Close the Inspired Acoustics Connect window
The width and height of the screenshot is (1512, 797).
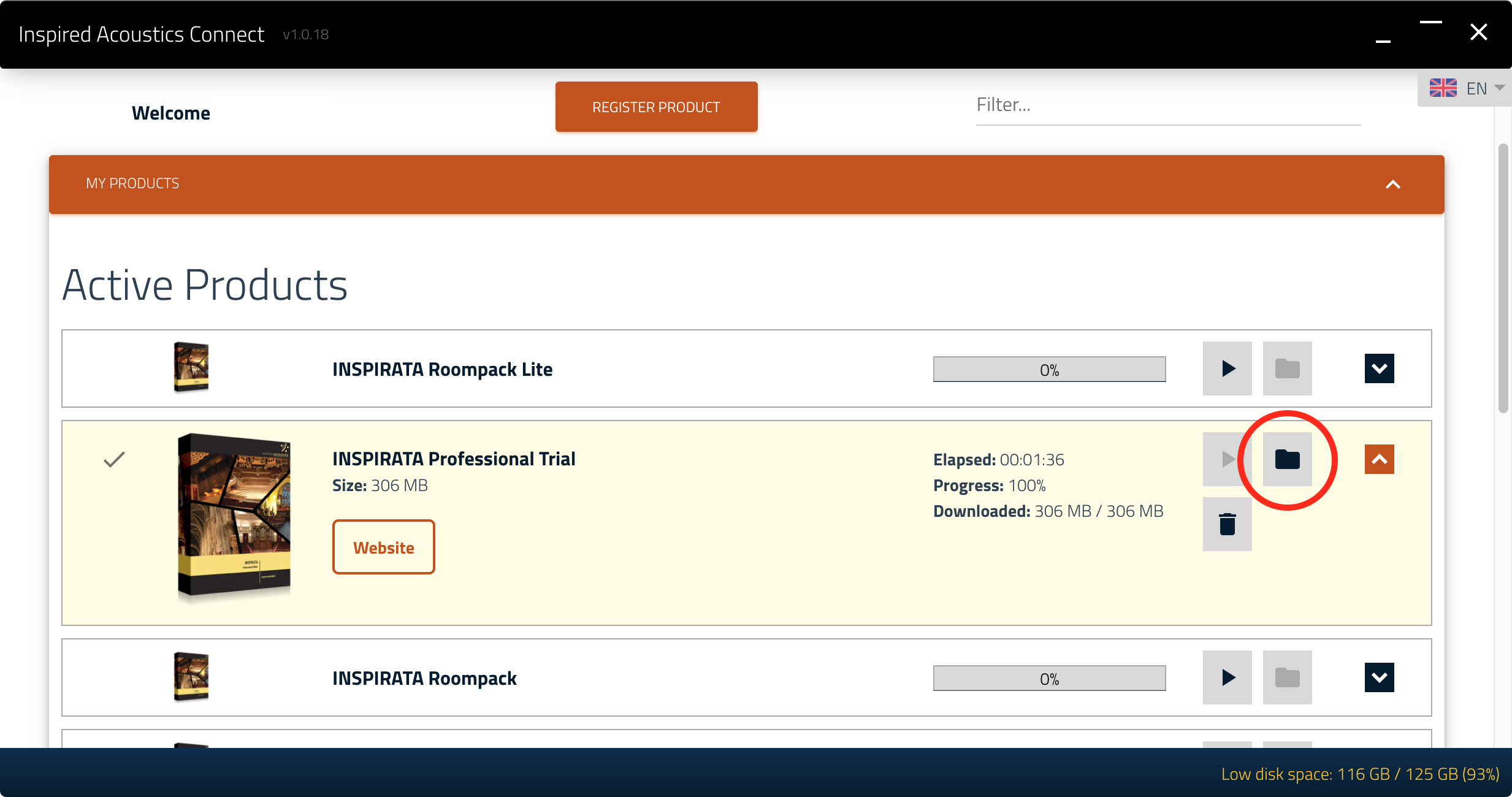click(1478, 32)
